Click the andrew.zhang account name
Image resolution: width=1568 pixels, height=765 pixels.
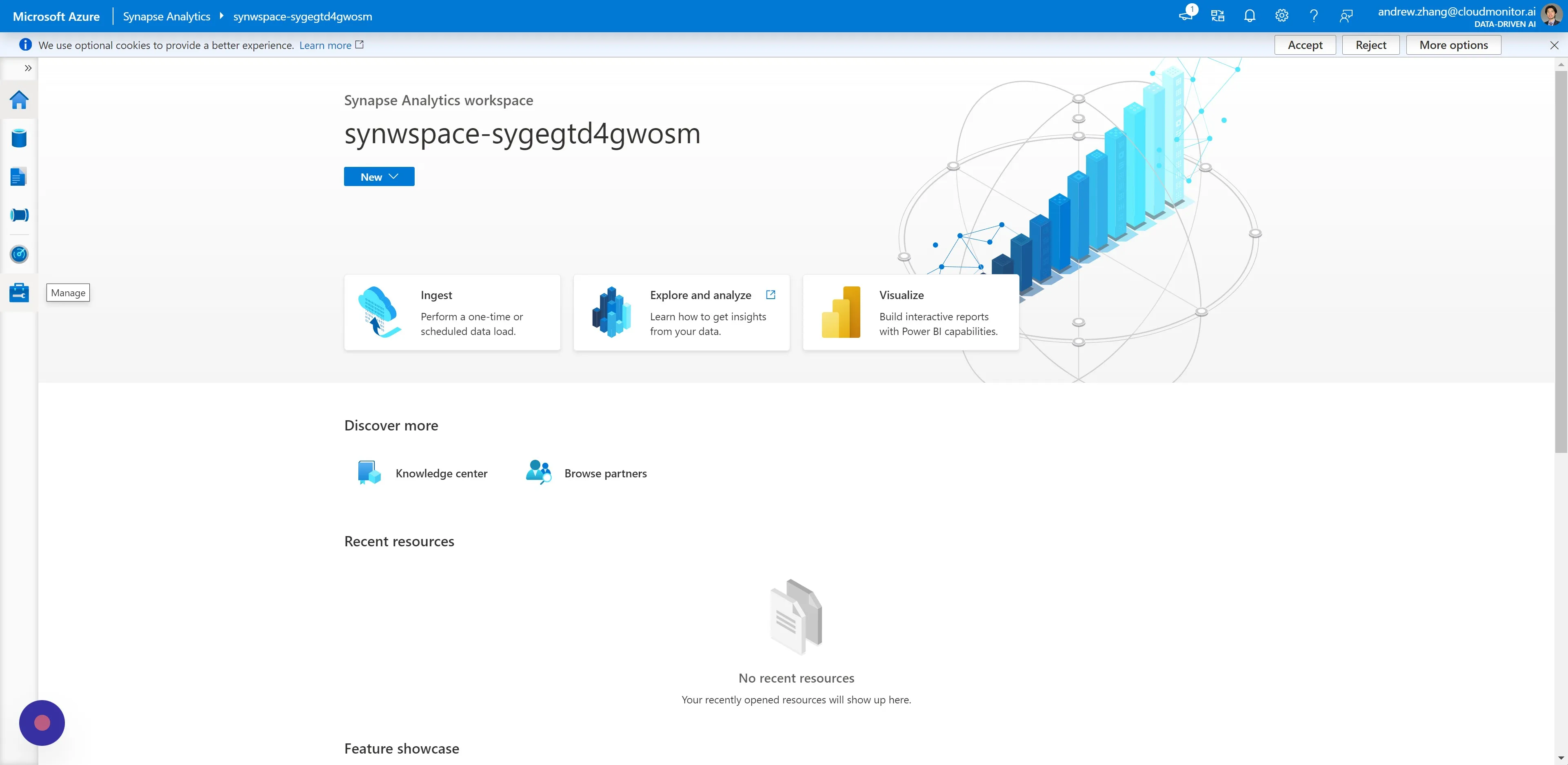point(1457,11)
